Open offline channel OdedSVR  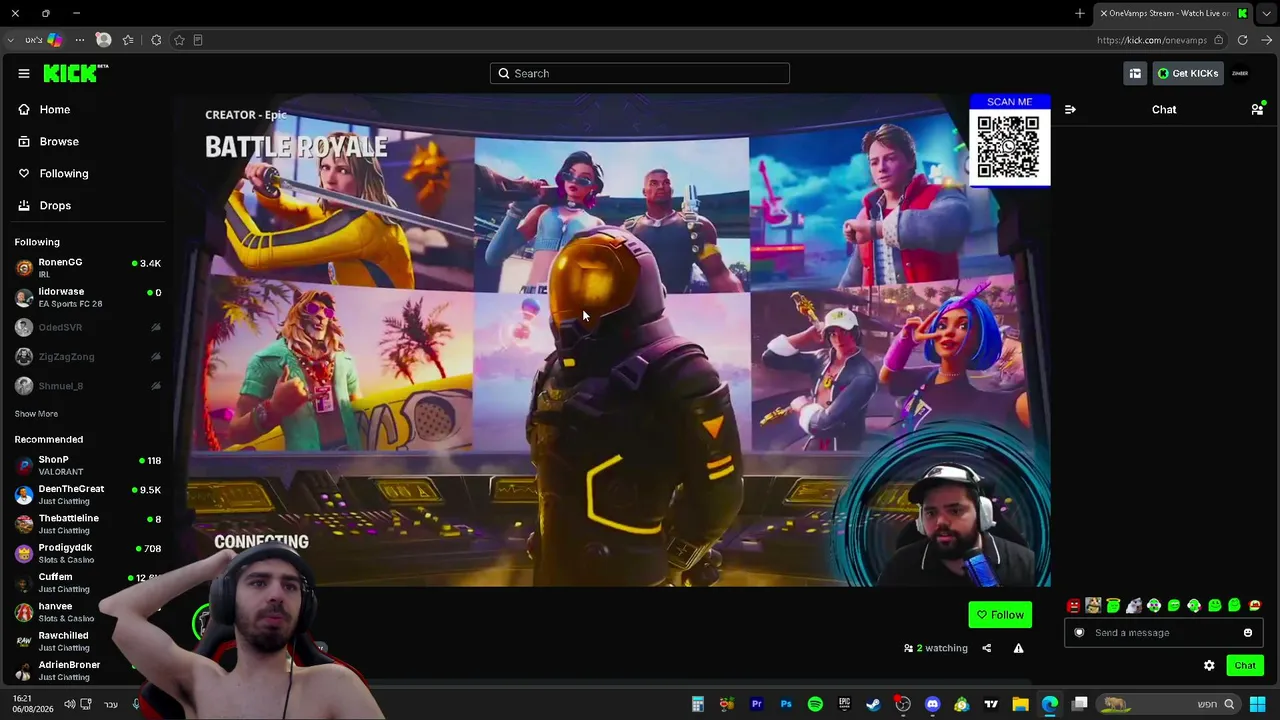pos(88,327)
